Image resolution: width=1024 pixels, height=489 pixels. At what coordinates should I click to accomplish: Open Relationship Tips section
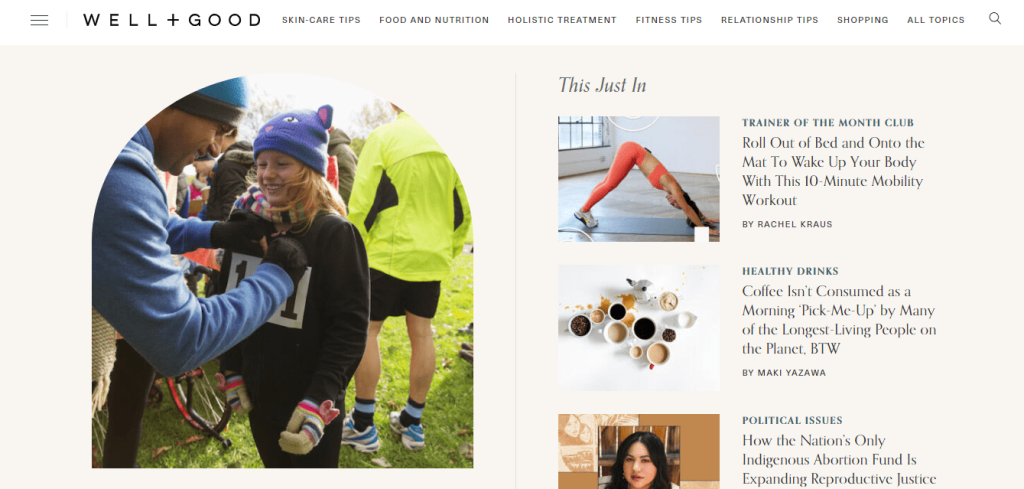tap(769, 20)
